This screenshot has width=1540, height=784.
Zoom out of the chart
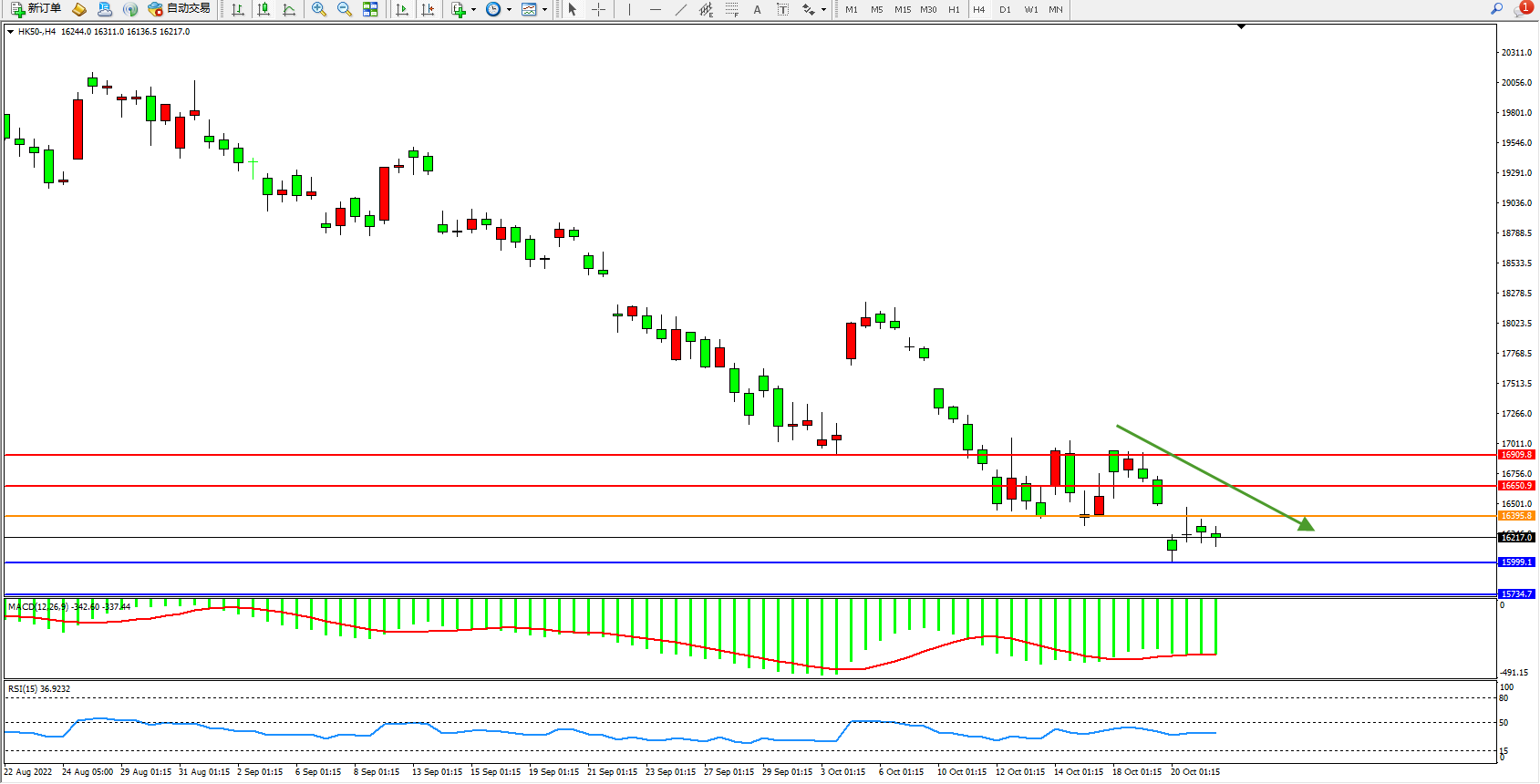pos(344,9)
